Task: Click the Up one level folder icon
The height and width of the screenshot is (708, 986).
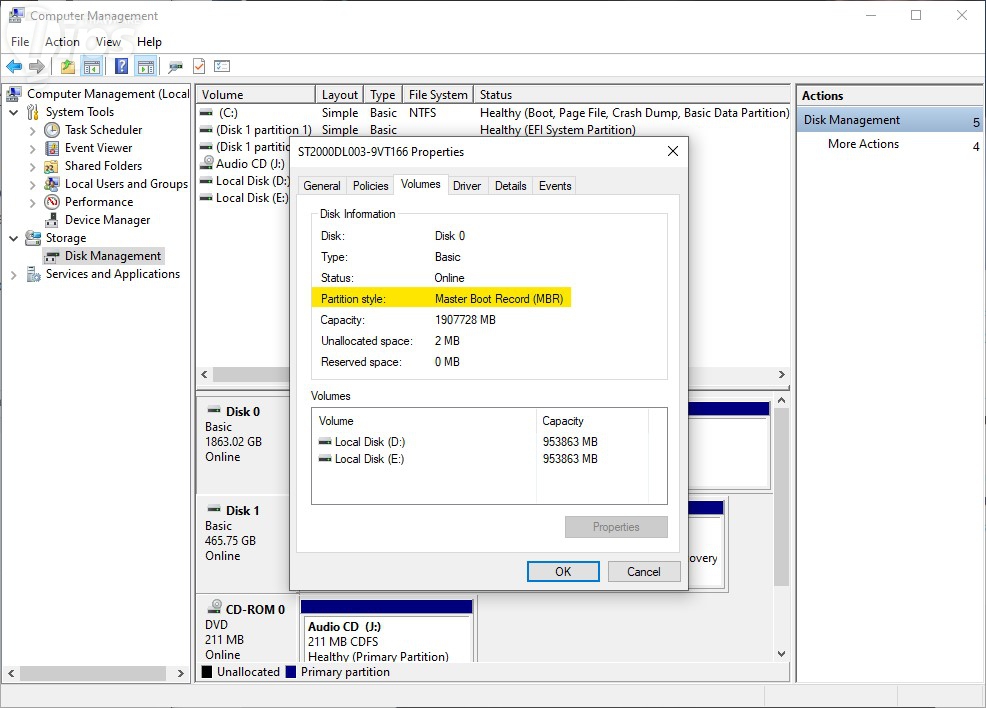Action: [x=67, y=67]
